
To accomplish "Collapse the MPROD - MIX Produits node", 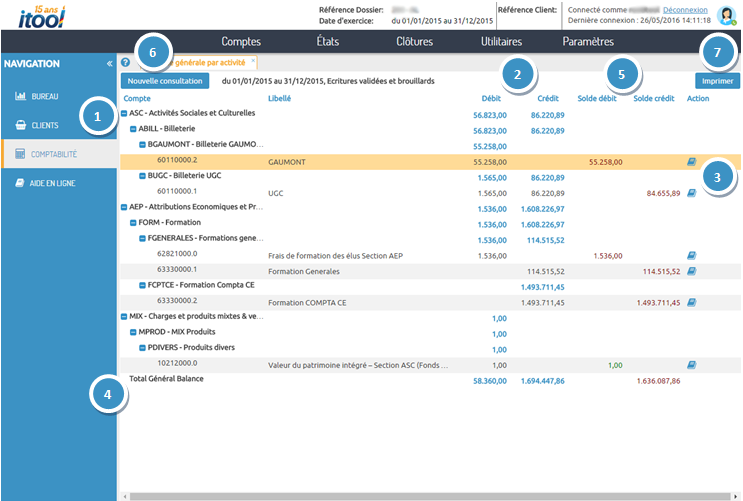I will [134, 332].
